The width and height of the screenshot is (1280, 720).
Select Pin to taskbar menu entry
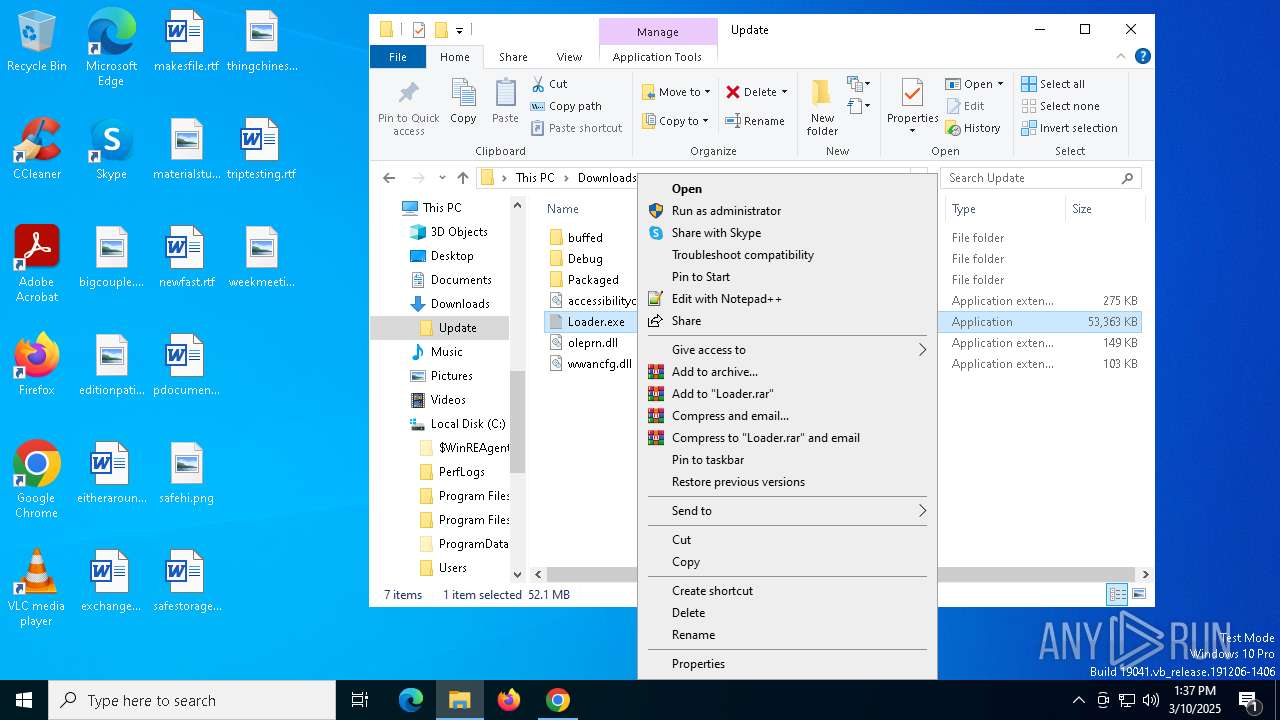click(787, 460)
